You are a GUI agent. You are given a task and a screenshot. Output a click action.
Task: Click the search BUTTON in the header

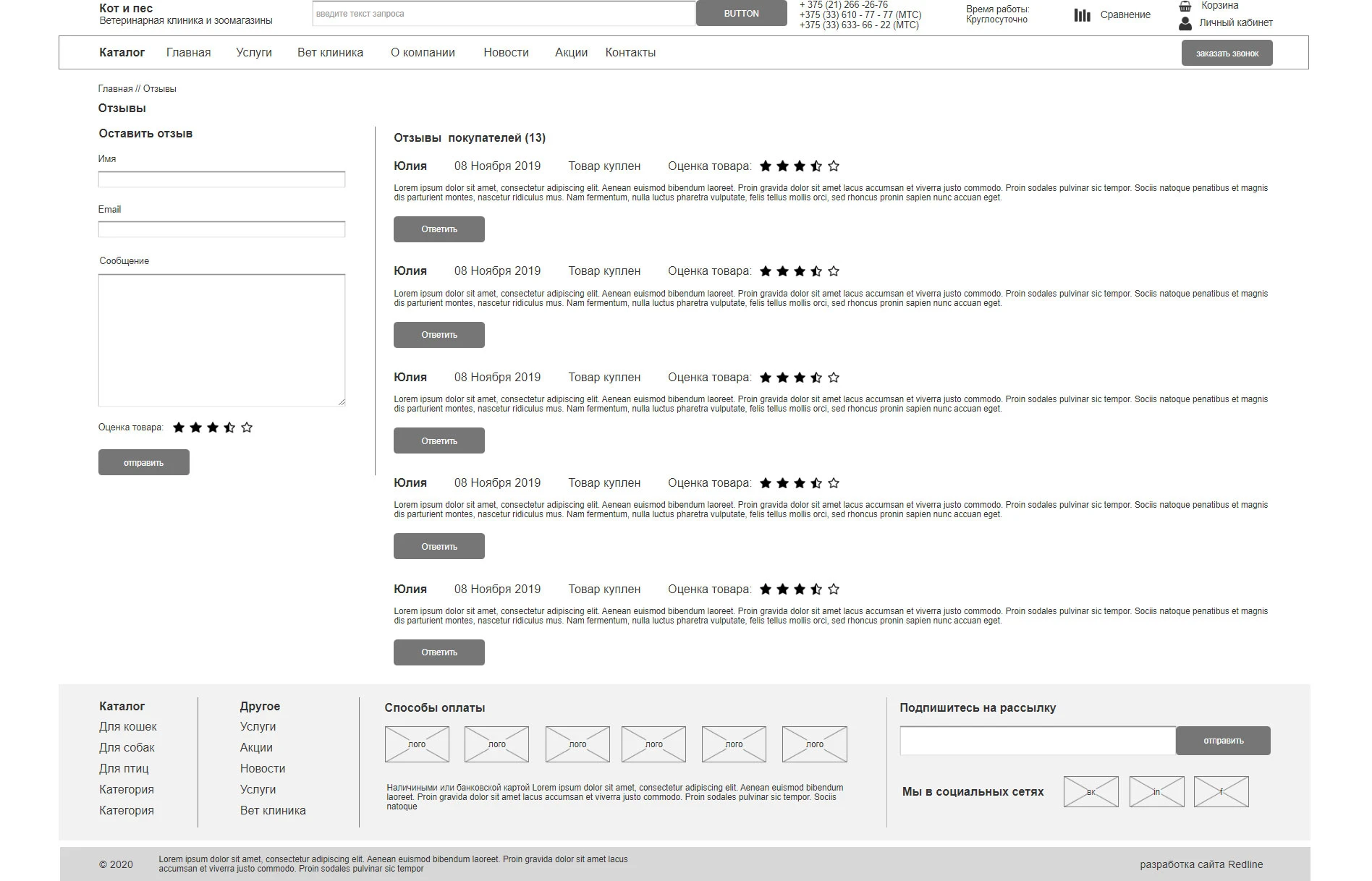[742, 14]
